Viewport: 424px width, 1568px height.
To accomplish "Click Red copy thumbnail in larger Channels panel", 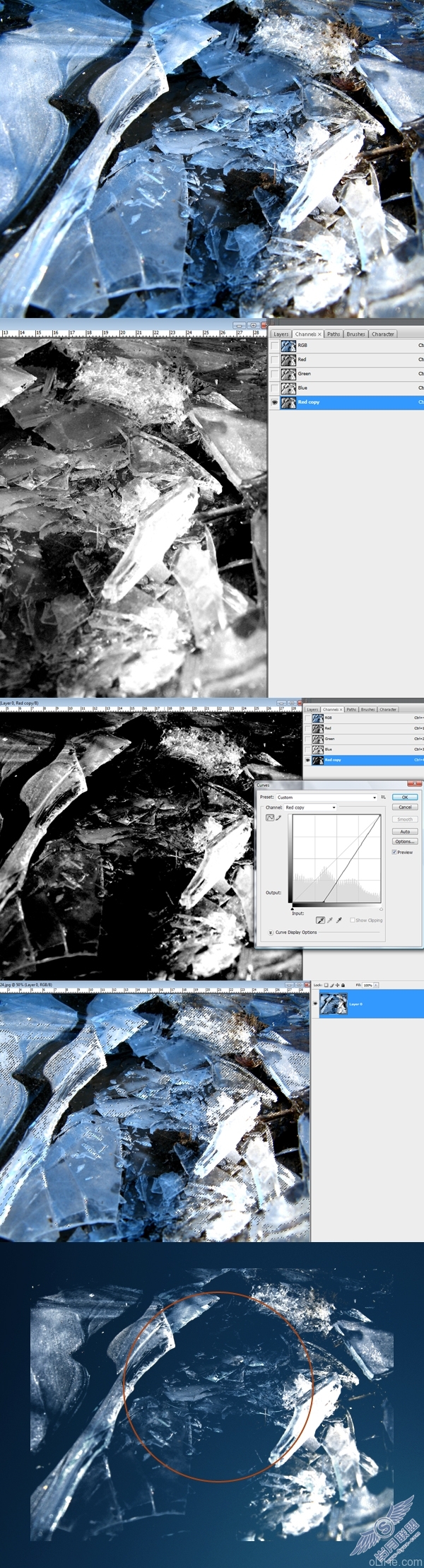I will 288,402.
